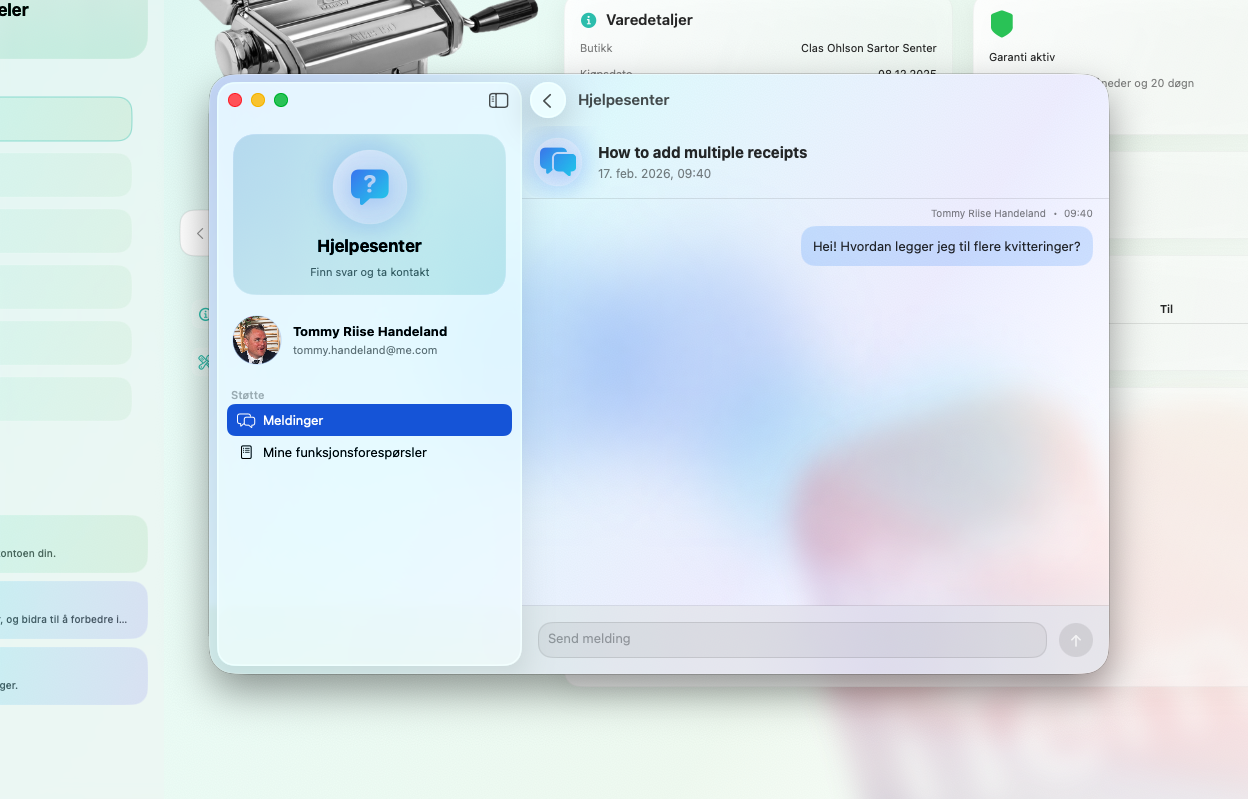Click the green Garanti aktiv shield icon
Image resolution: width=1248 pixels, height=799 pixels.
[x=1001, y=24]
